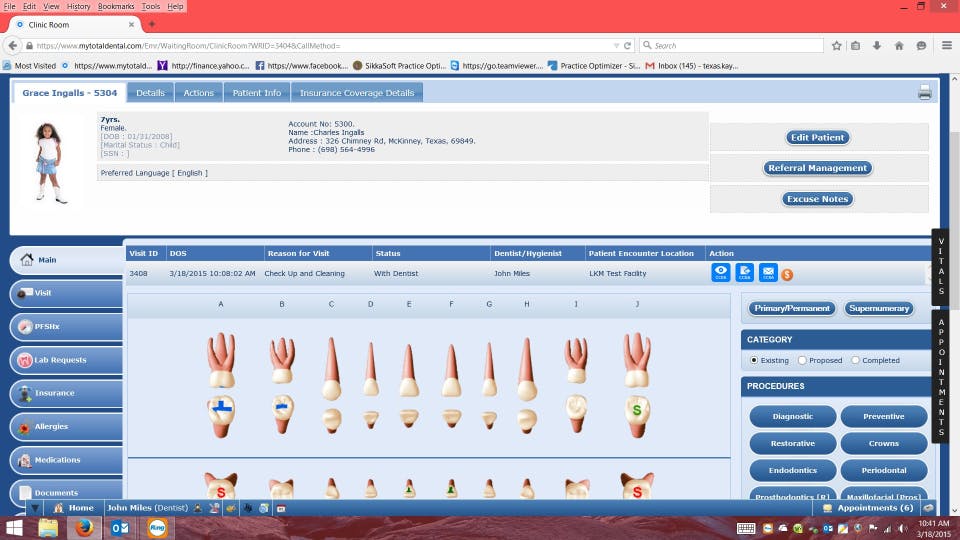Switch to the Details tab

click(x=150, y=92)
